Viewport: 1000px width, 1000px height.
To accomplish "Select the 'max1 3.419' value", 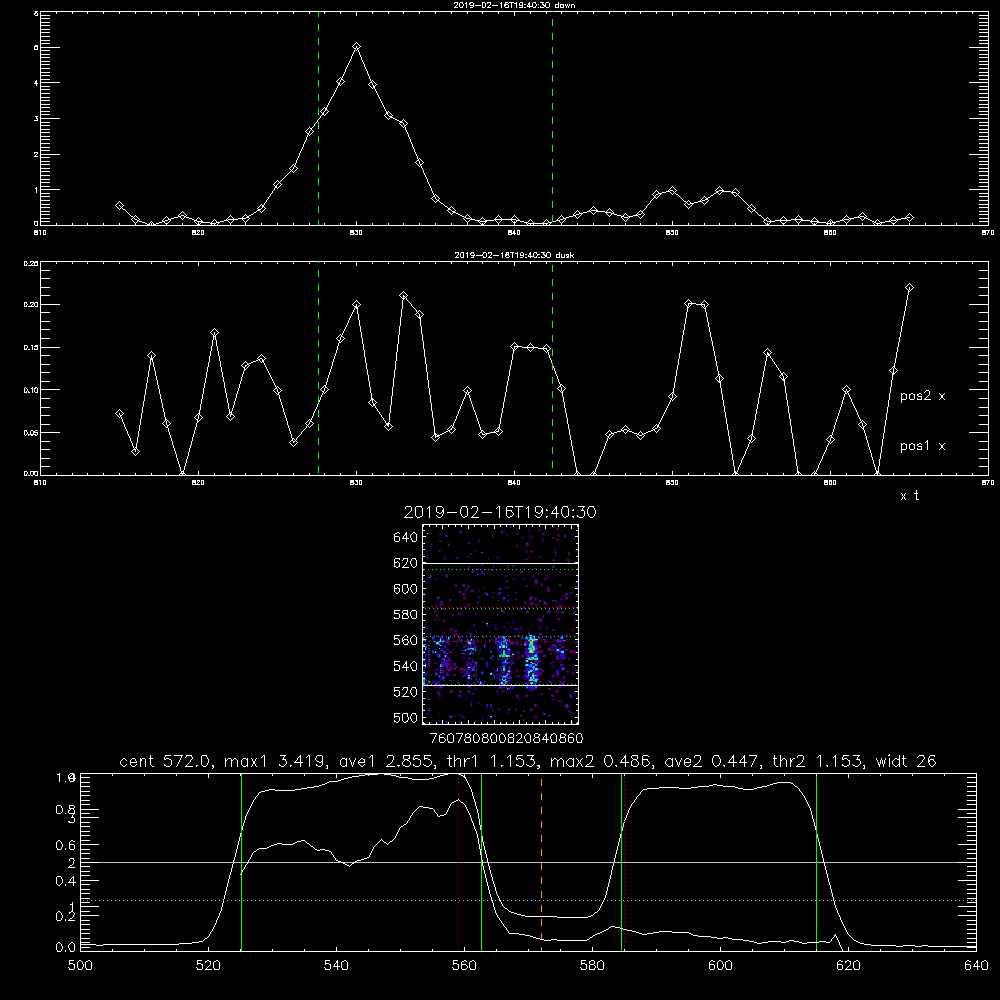I will coord(276,761).
